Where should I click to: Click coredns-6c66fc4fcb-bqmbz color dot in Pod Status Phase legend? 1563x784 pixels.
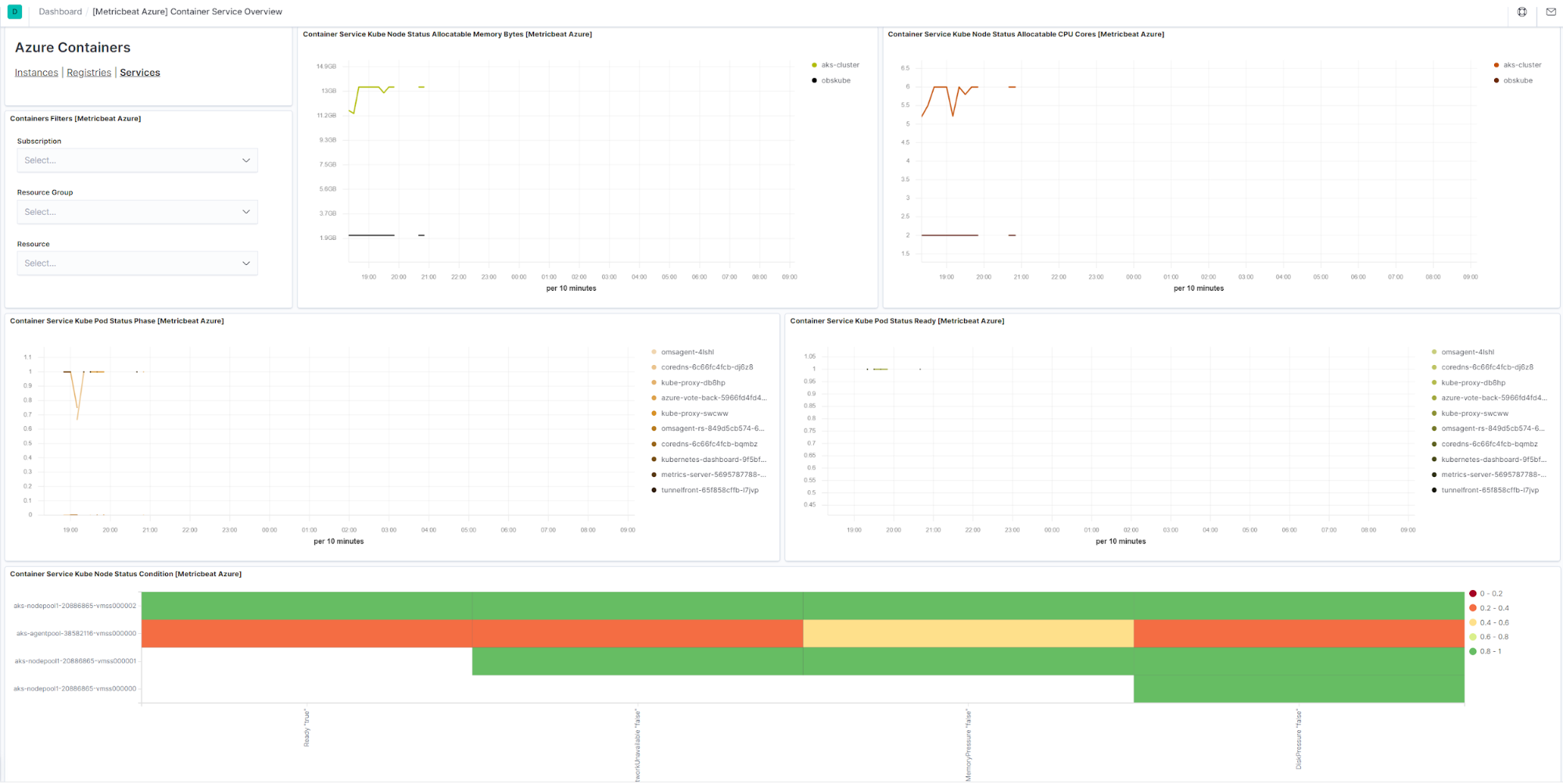[654, 444]
